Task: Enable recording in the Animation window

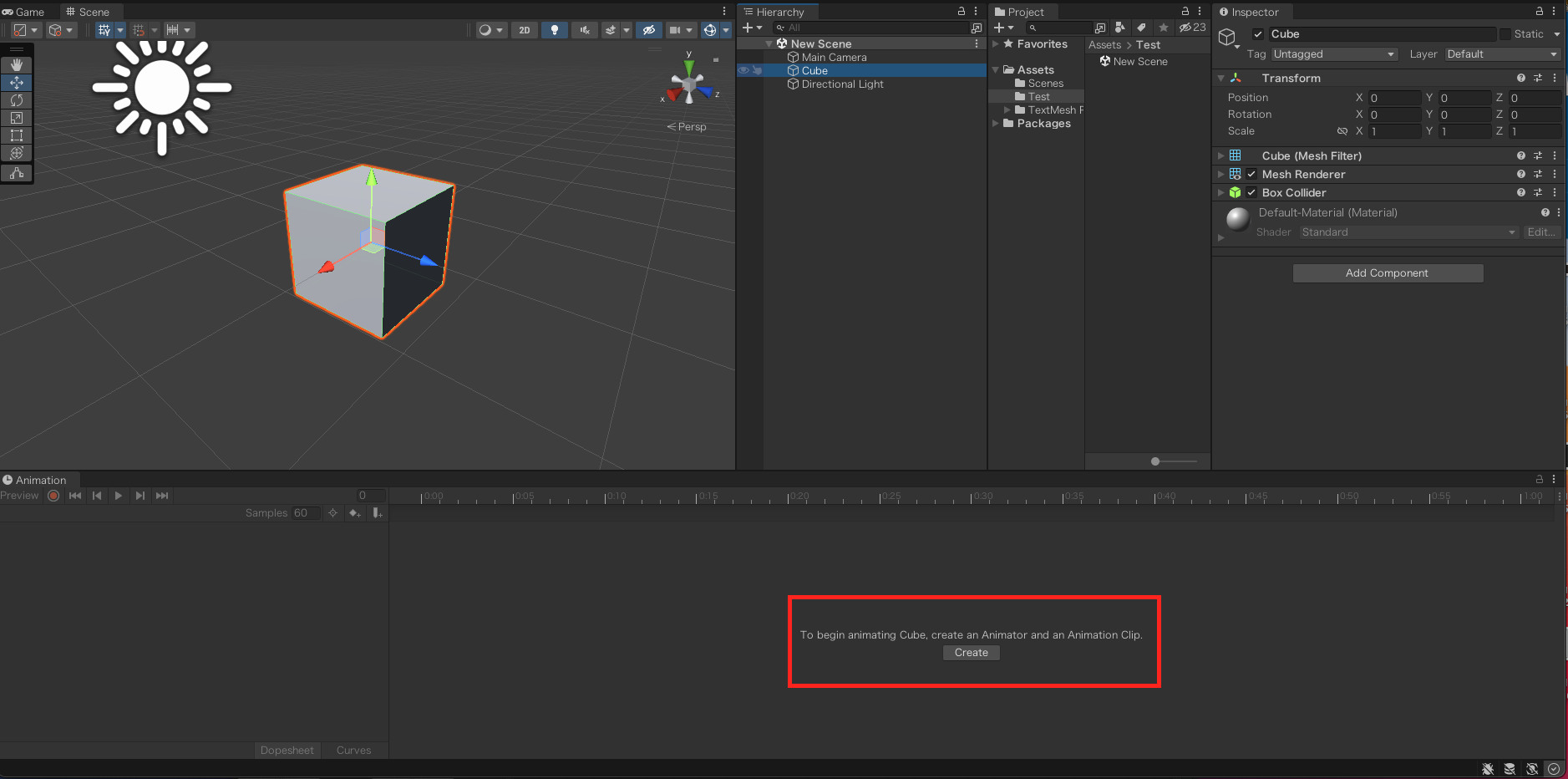Action: [x=53, y=496]
